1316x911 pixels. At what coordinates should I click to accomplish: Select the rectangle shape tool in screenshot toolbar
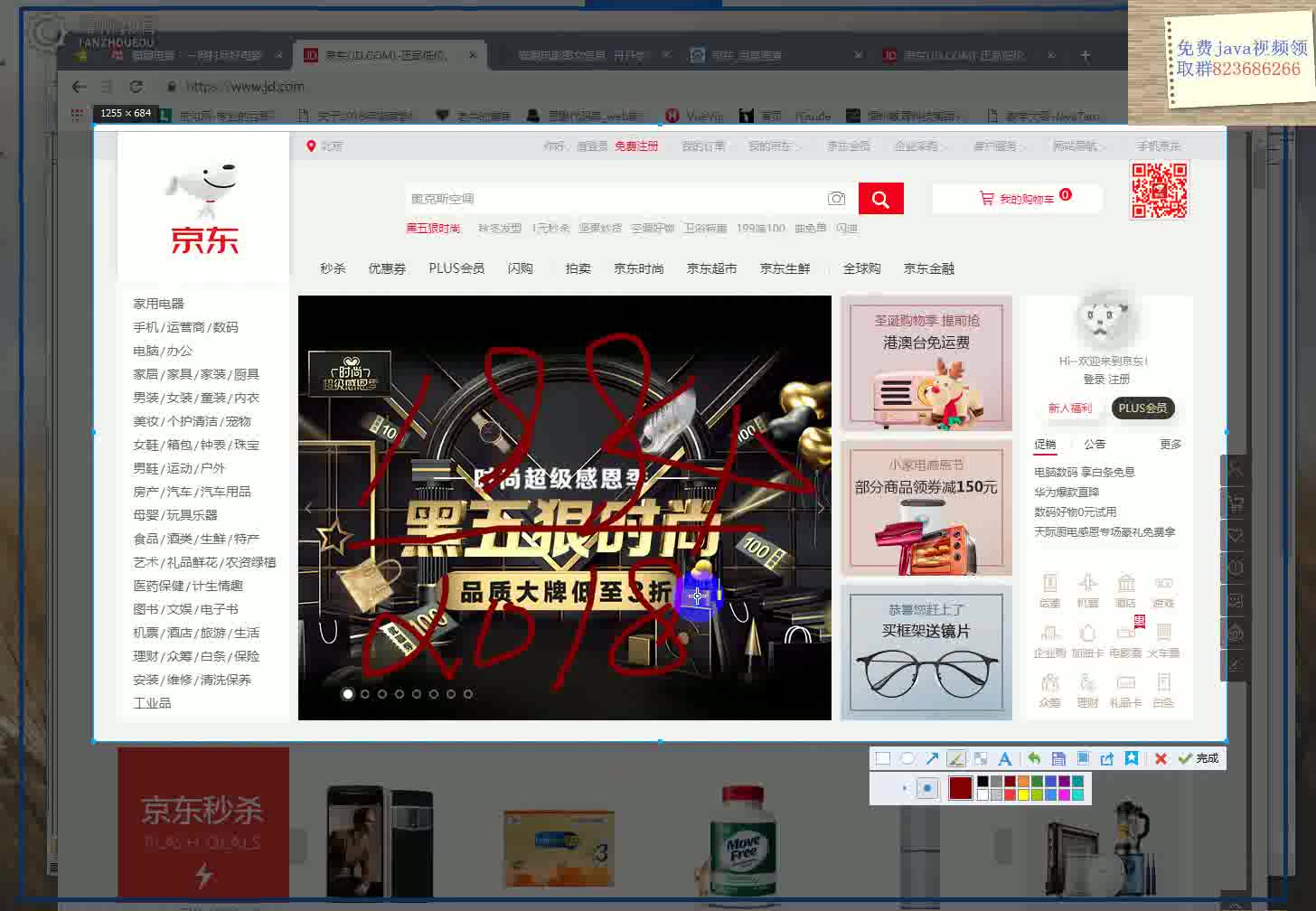pos(883,759)
